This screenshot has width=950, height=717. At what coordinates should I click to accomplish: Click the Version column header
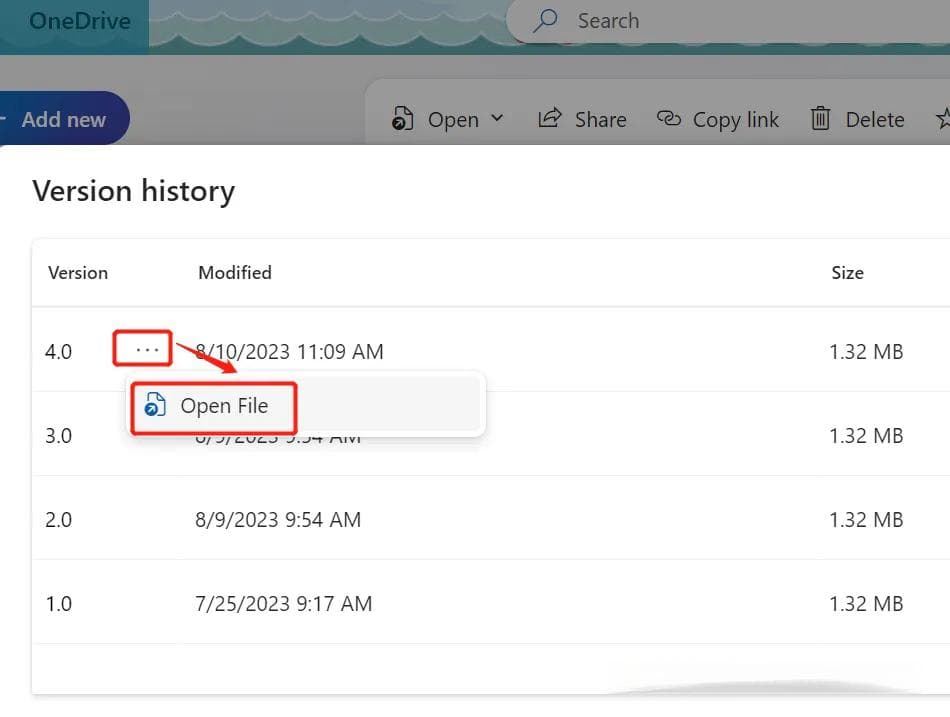click(x=78, y=273)
